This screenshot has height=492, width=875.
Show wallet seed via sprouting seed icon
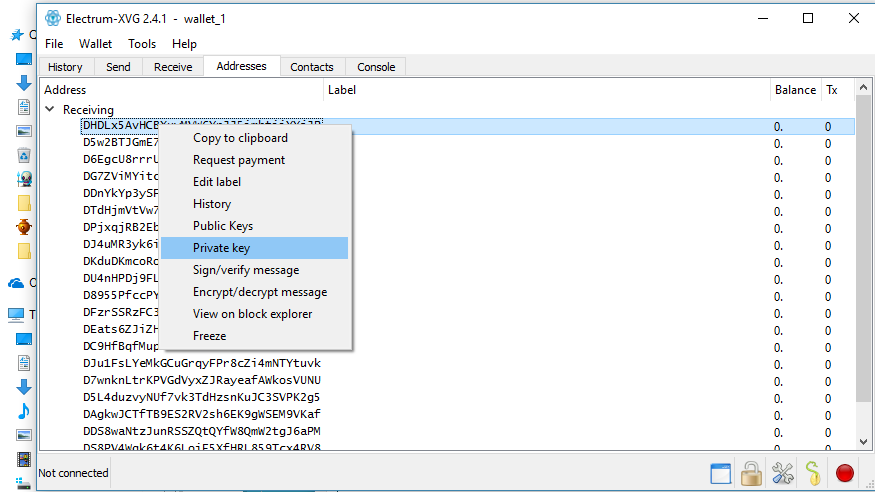[x=813, y=474]
